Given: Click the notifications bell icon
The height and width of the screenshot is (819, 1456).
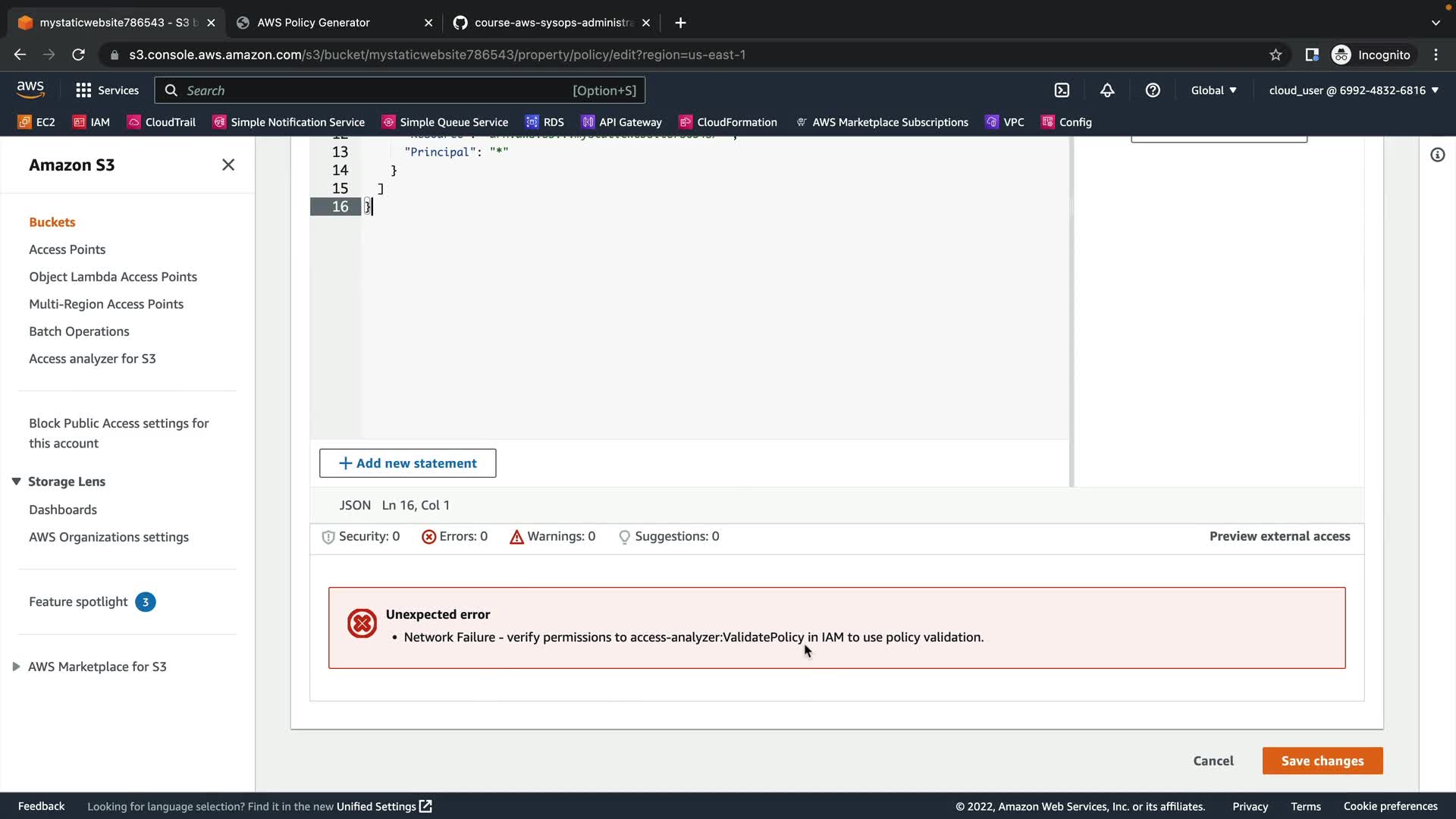Looking at the screenshot, I should click(x=1107, y=90).
